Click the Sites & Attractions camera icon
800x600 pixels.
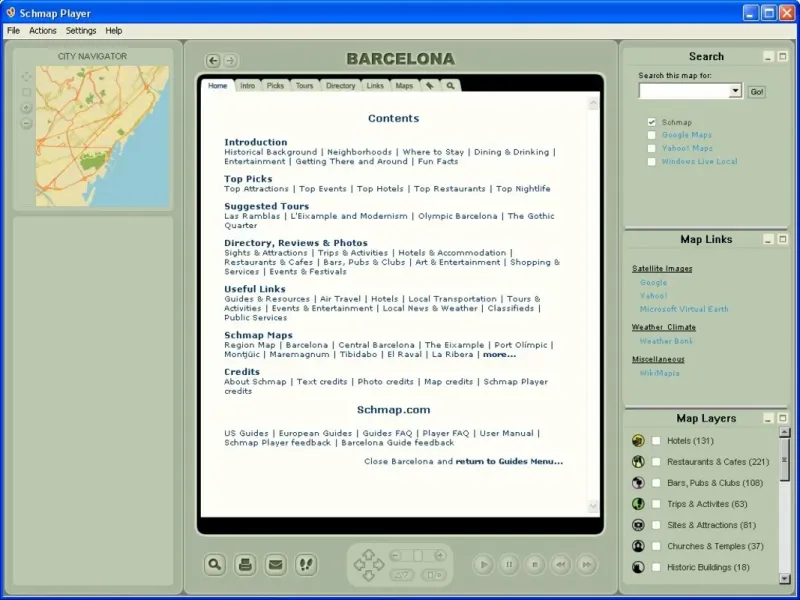[638, 525]
